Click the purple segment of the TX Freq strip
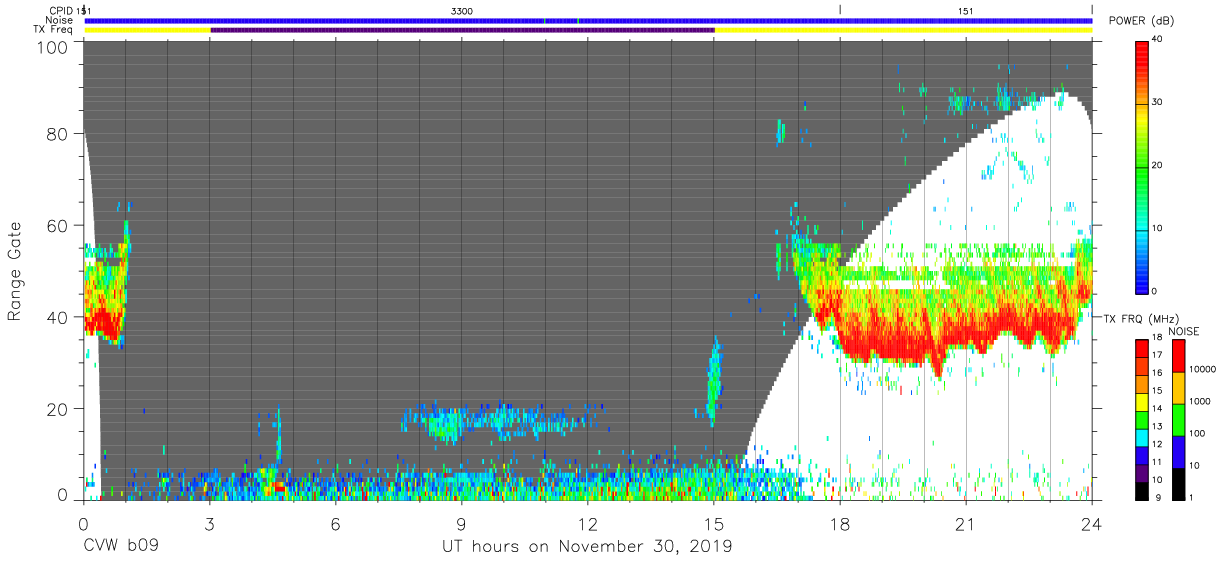Screen dimensions: 1228x567 pyautogui.click(x=462, y=30)
